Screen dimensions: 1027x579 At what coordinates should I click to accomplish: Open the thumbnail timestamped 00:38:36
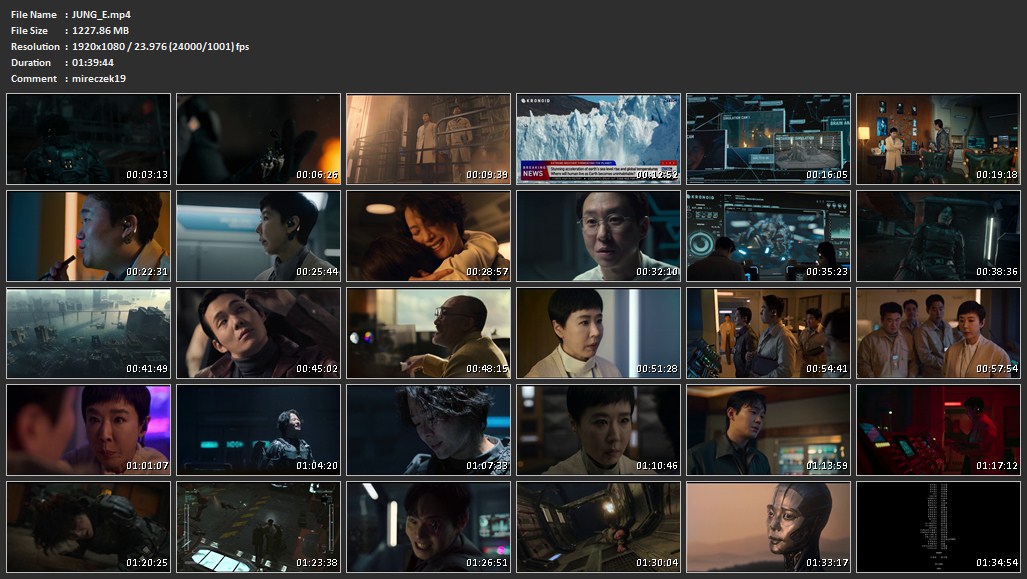[x=939, y=236]
